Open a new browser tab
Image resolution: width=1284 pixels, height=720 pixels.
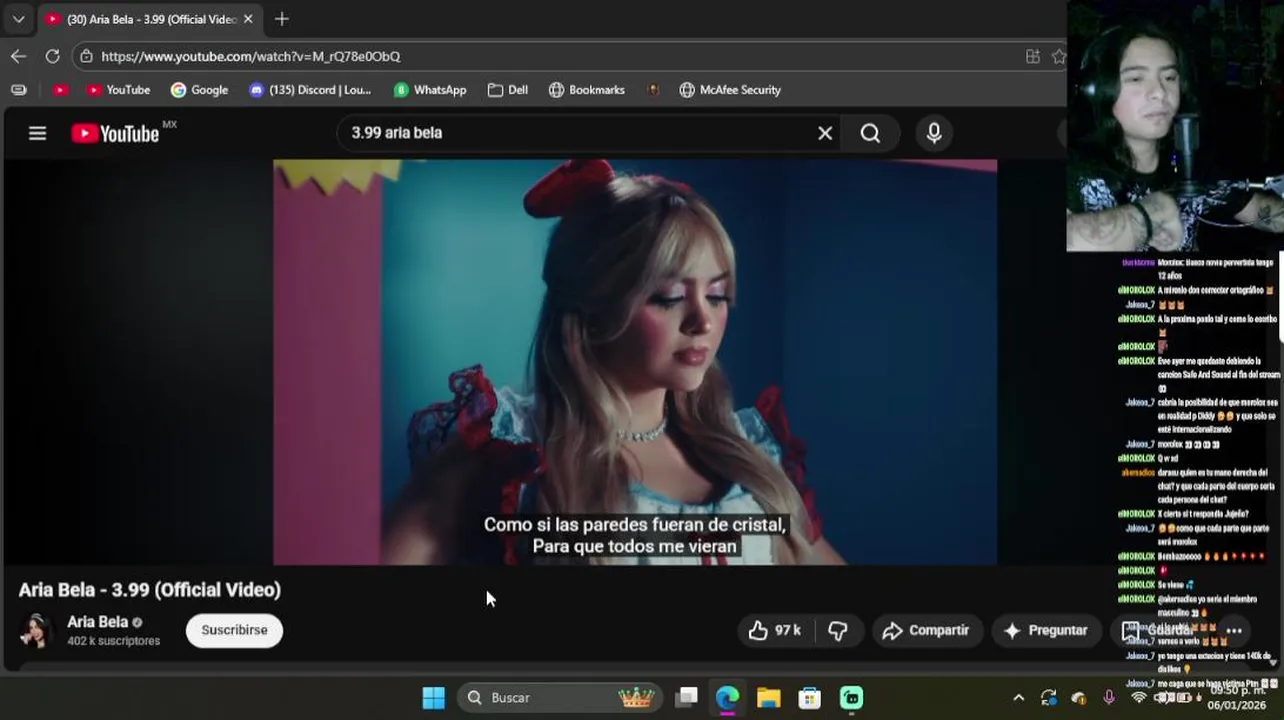282,19
